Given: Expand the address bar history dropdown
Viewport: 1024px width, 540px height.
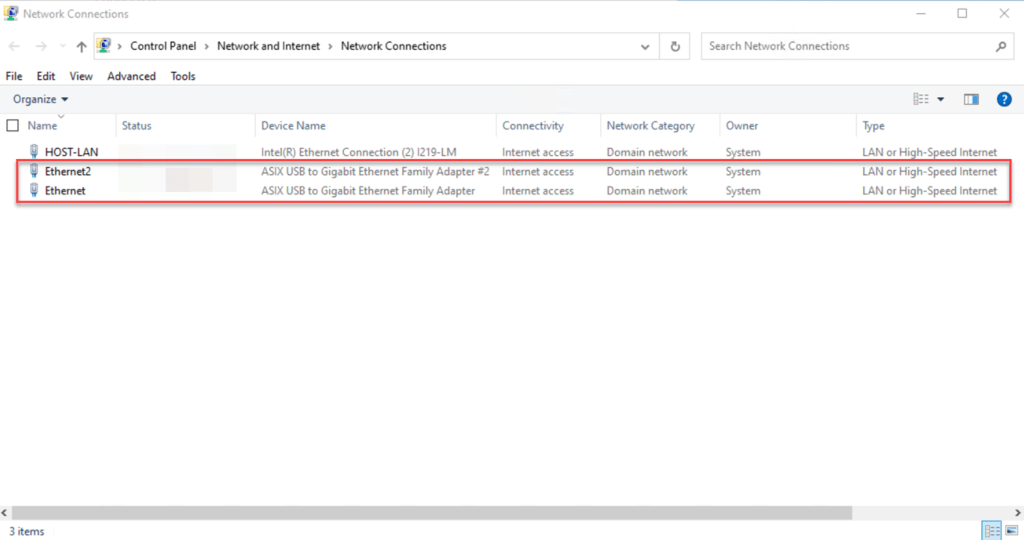Looking at the screenshot, I should [x=646, y=46].
